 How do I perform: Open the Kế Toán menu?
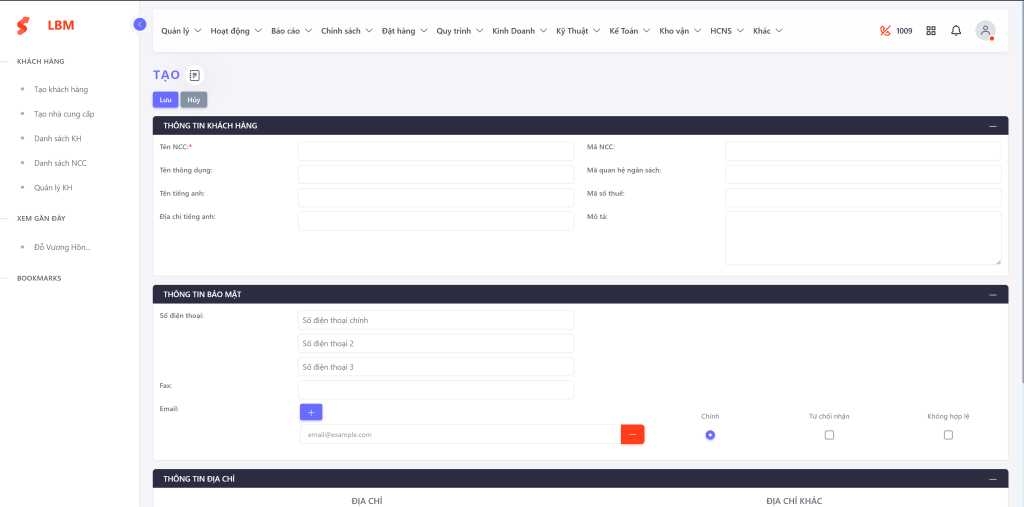tap(629, 31)
